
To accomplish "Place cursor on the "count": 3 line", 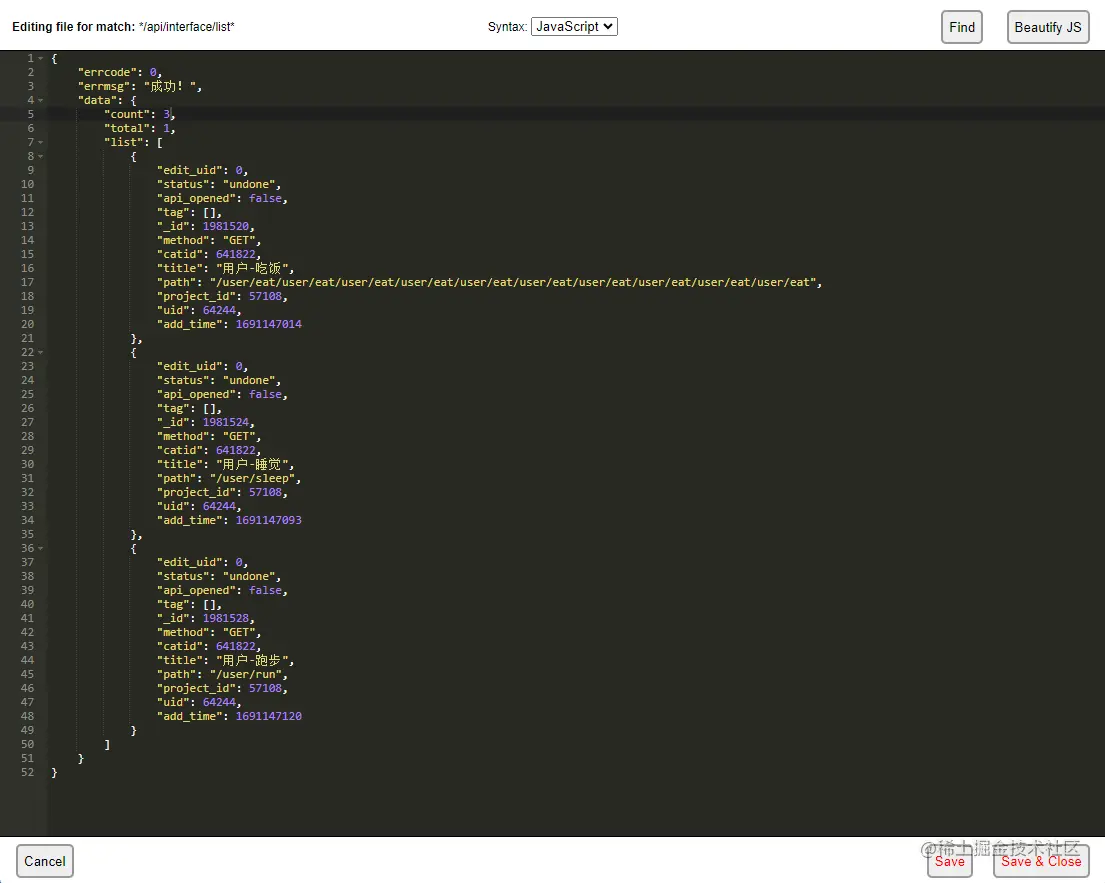I will coord(140,114).
